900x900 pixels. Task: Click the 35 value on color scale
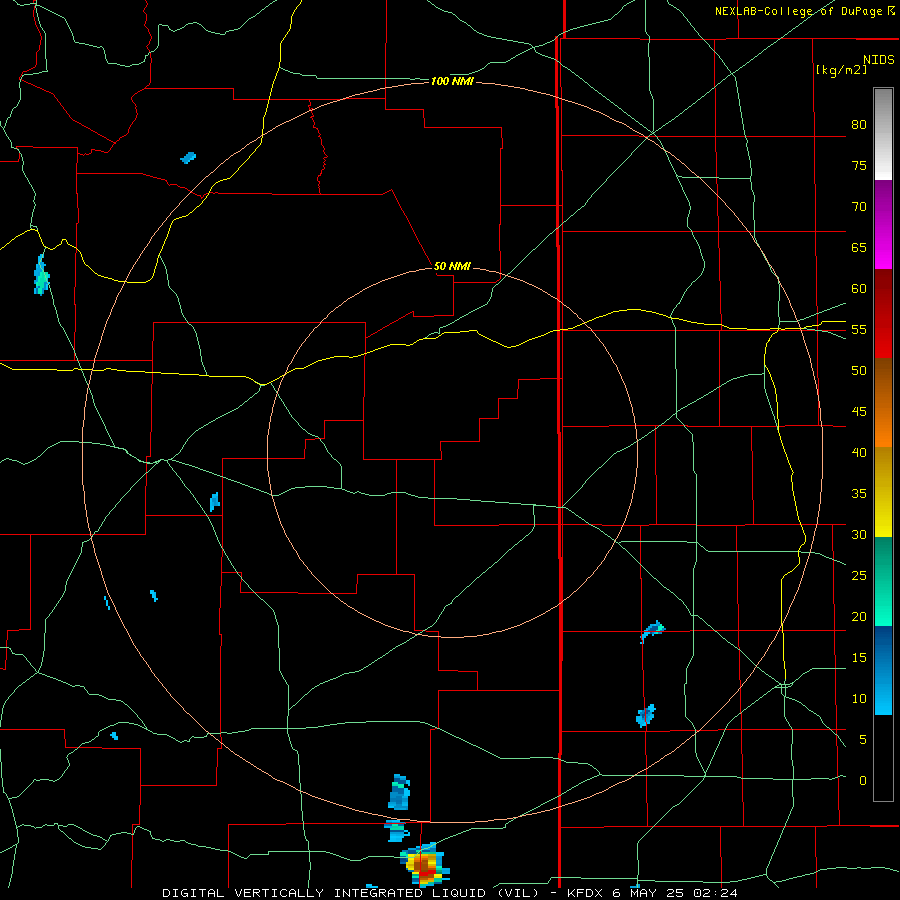coord(859,494)
